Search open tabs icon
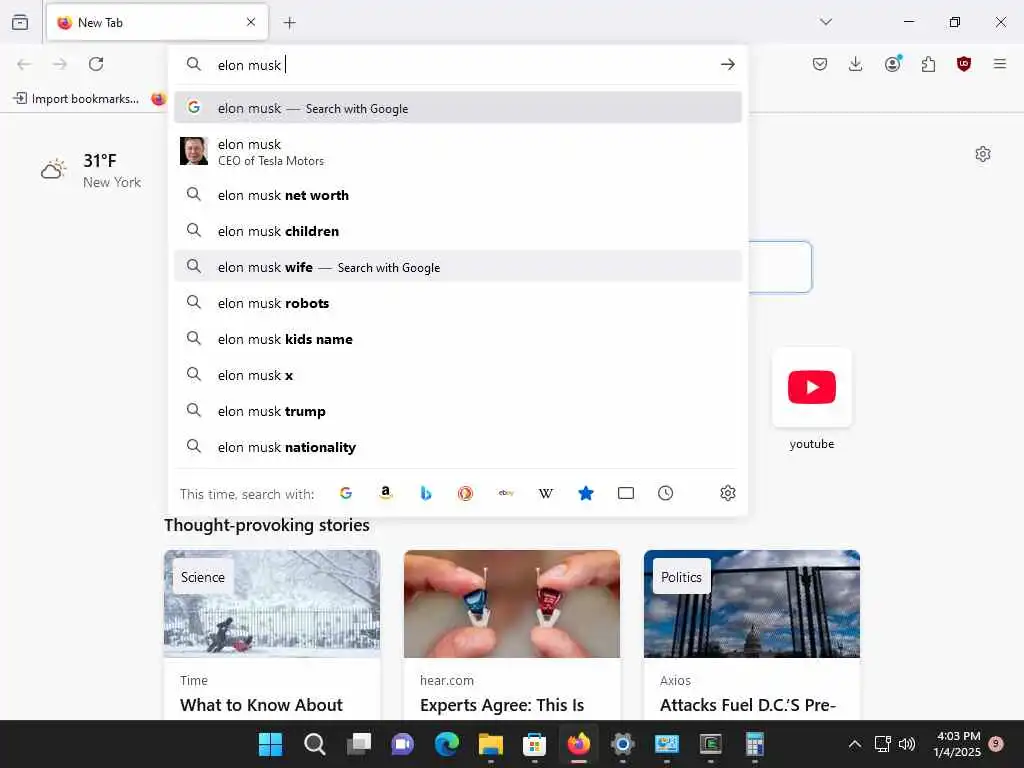The width and height of the screenshot is (1024, 768). tap(626, 493)
